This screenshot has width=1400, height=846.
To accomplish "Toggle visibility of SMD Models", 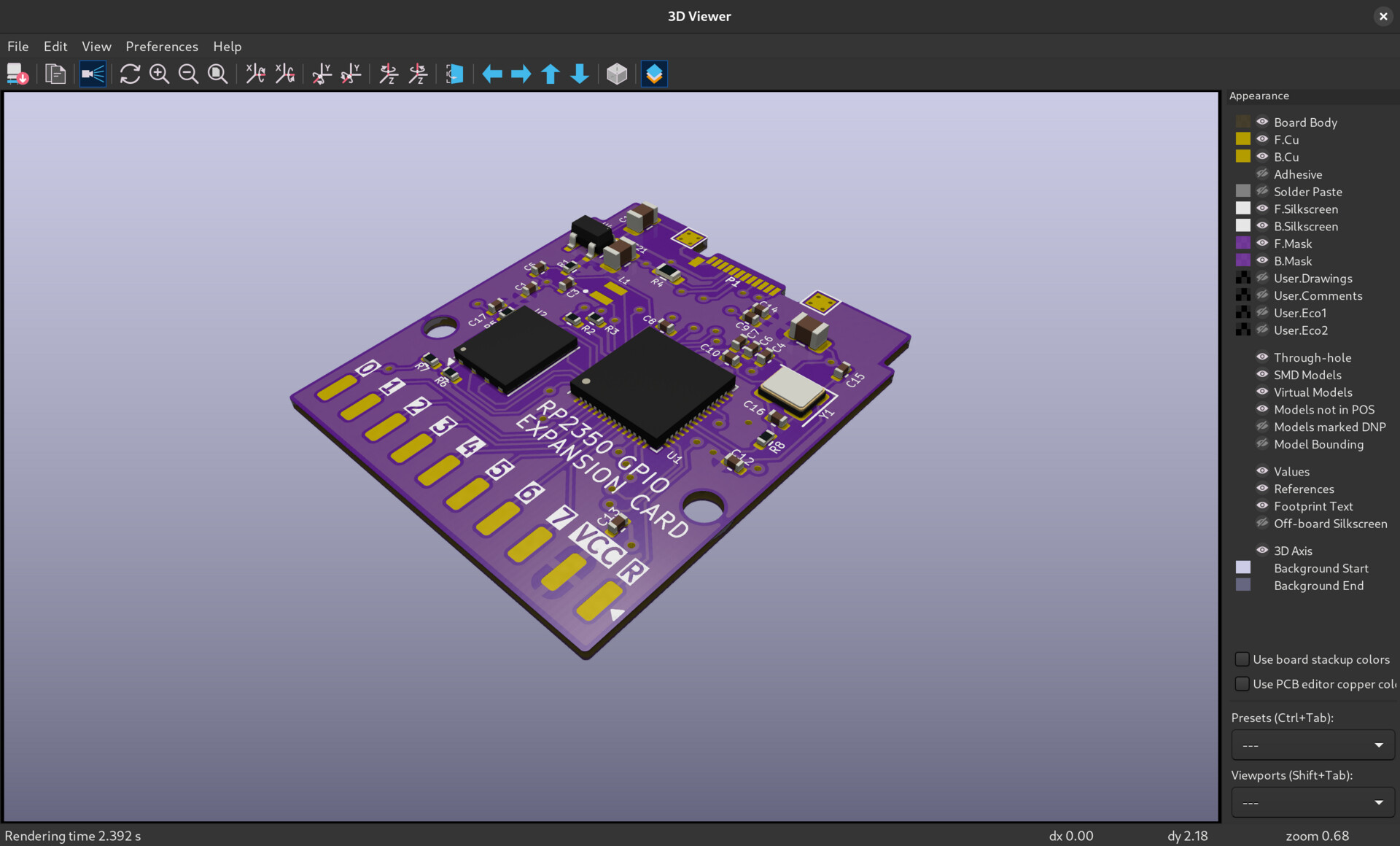I will click(x=1262, y=374).
